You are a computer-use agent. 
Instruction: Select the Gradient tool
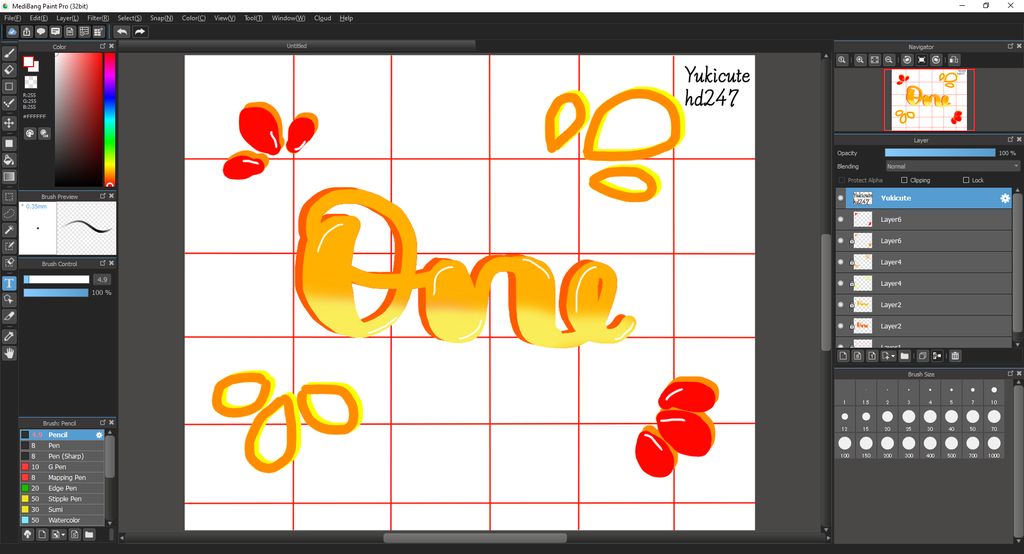9,176
